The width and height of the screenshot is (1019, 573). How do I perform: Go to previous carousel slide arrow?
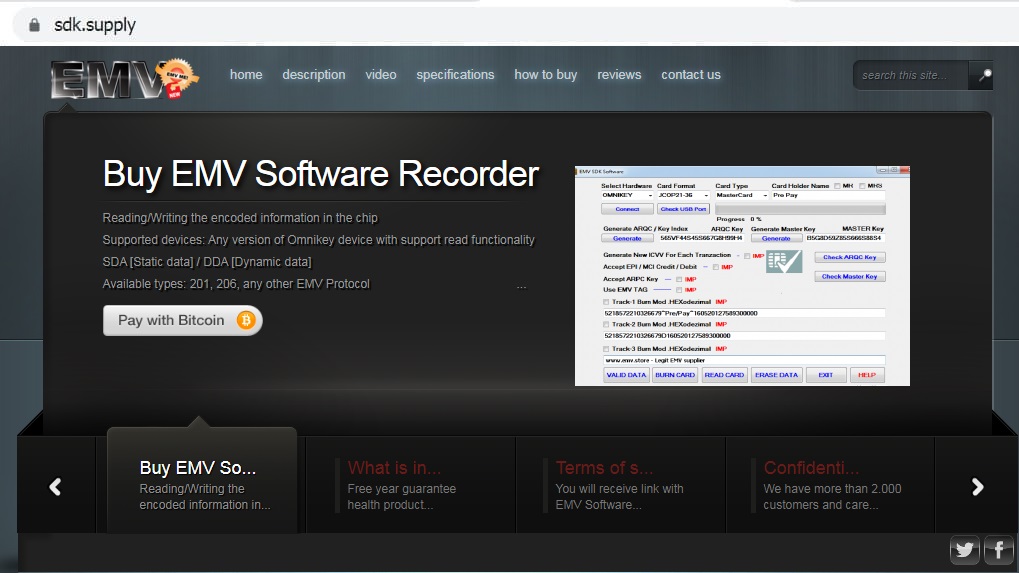tap(56, 486)
